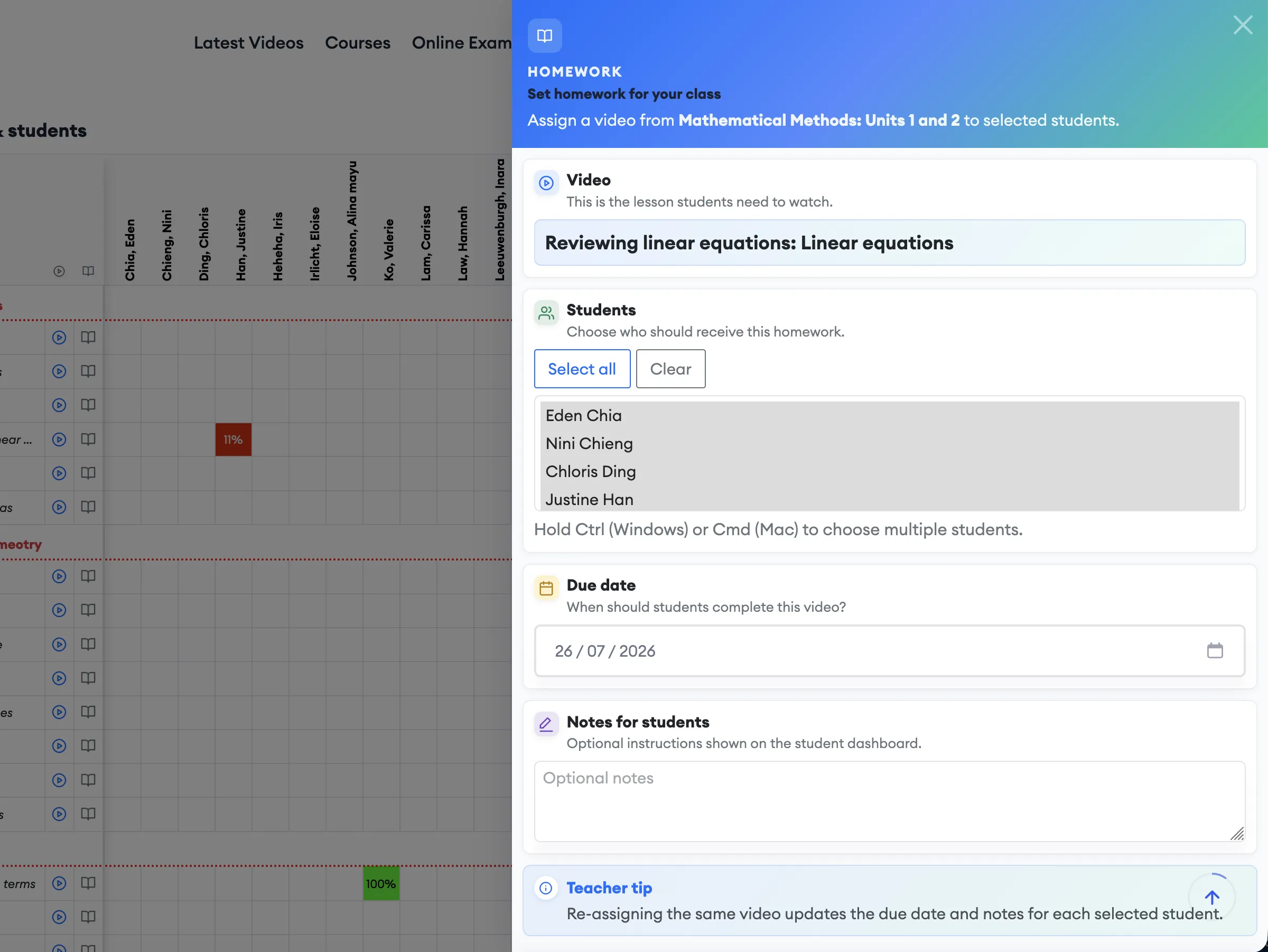Viewport: 1268px width, 952px height.
Task: Click column header 'Ko, Valerie'
Action: pos(389,250)
